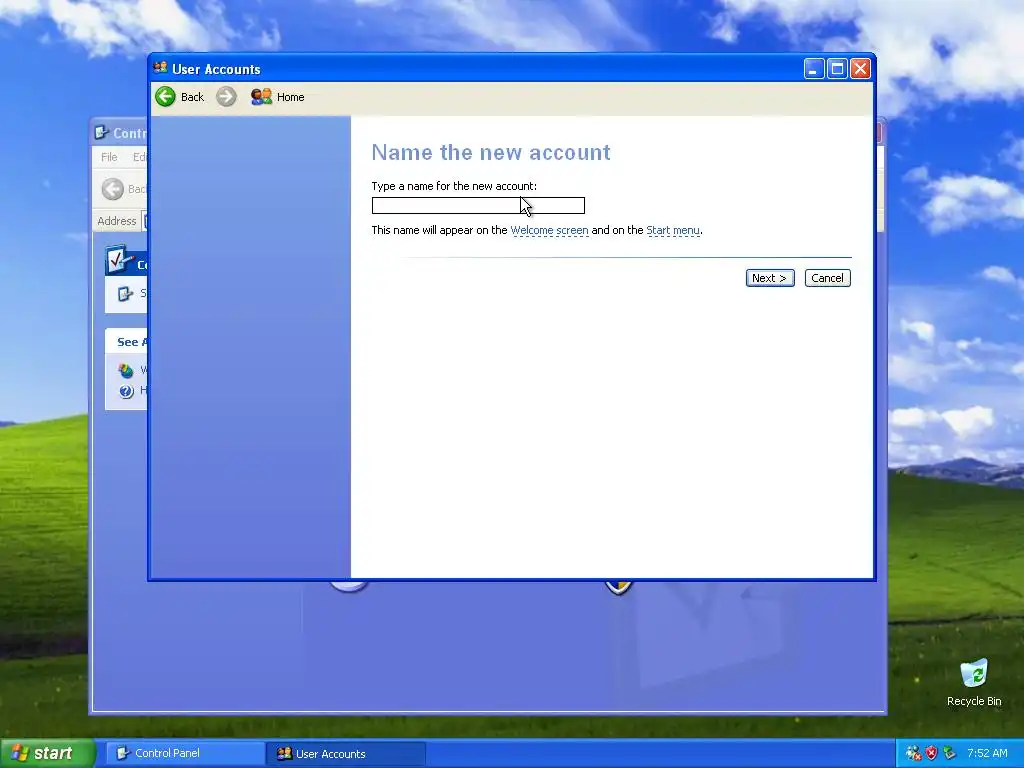Click the green Back arrow in User Accounts

[x=165, y=97]
